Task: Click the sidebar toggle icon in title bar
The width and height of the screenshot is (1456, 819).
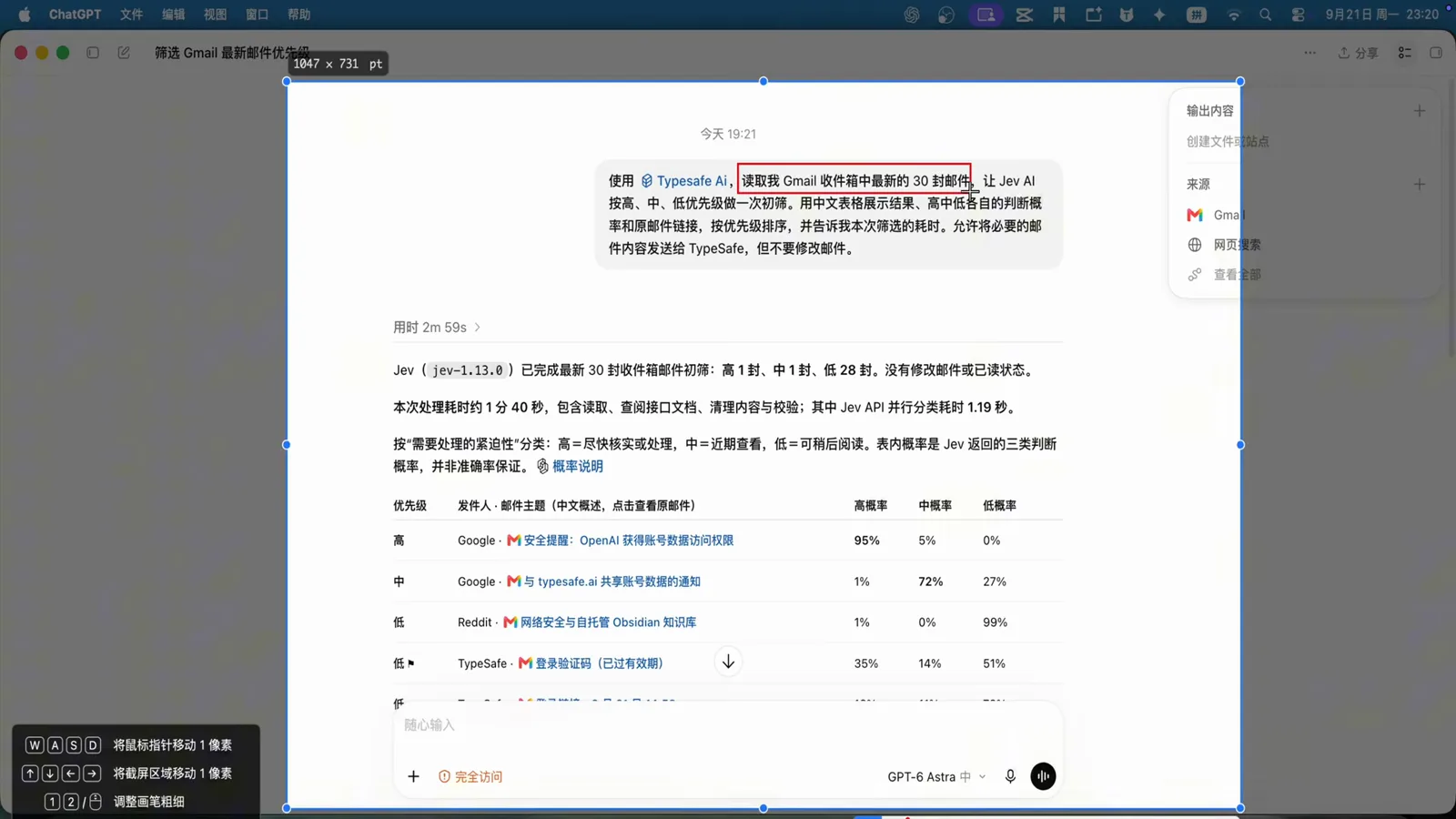Action: [x=93, y=53]
